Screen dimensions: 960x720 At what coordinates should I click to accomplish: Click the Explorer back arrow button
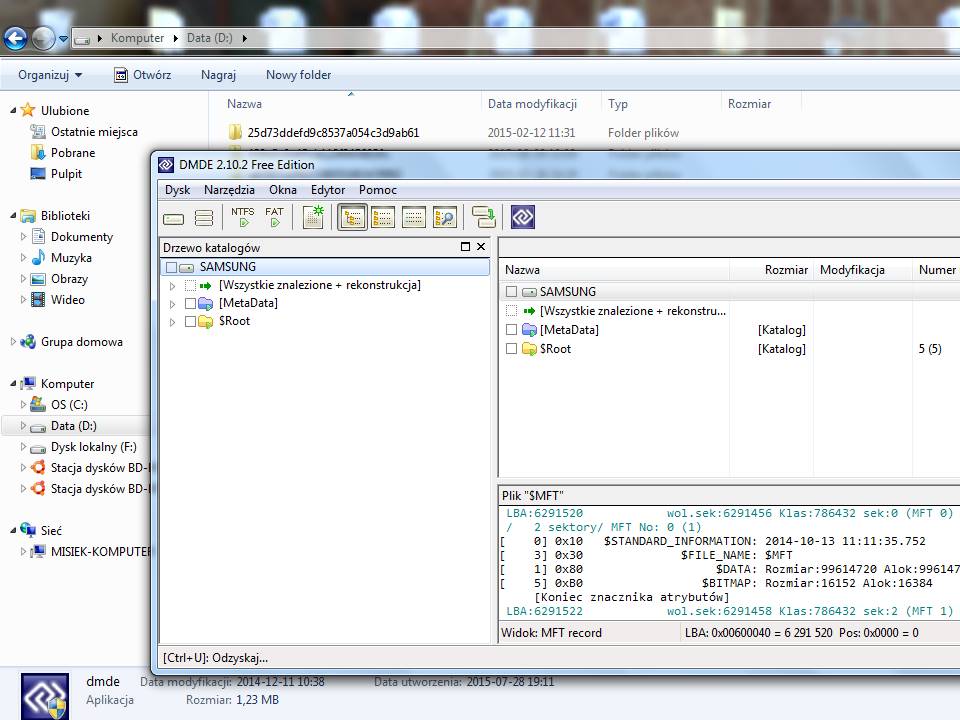point(15,39)
